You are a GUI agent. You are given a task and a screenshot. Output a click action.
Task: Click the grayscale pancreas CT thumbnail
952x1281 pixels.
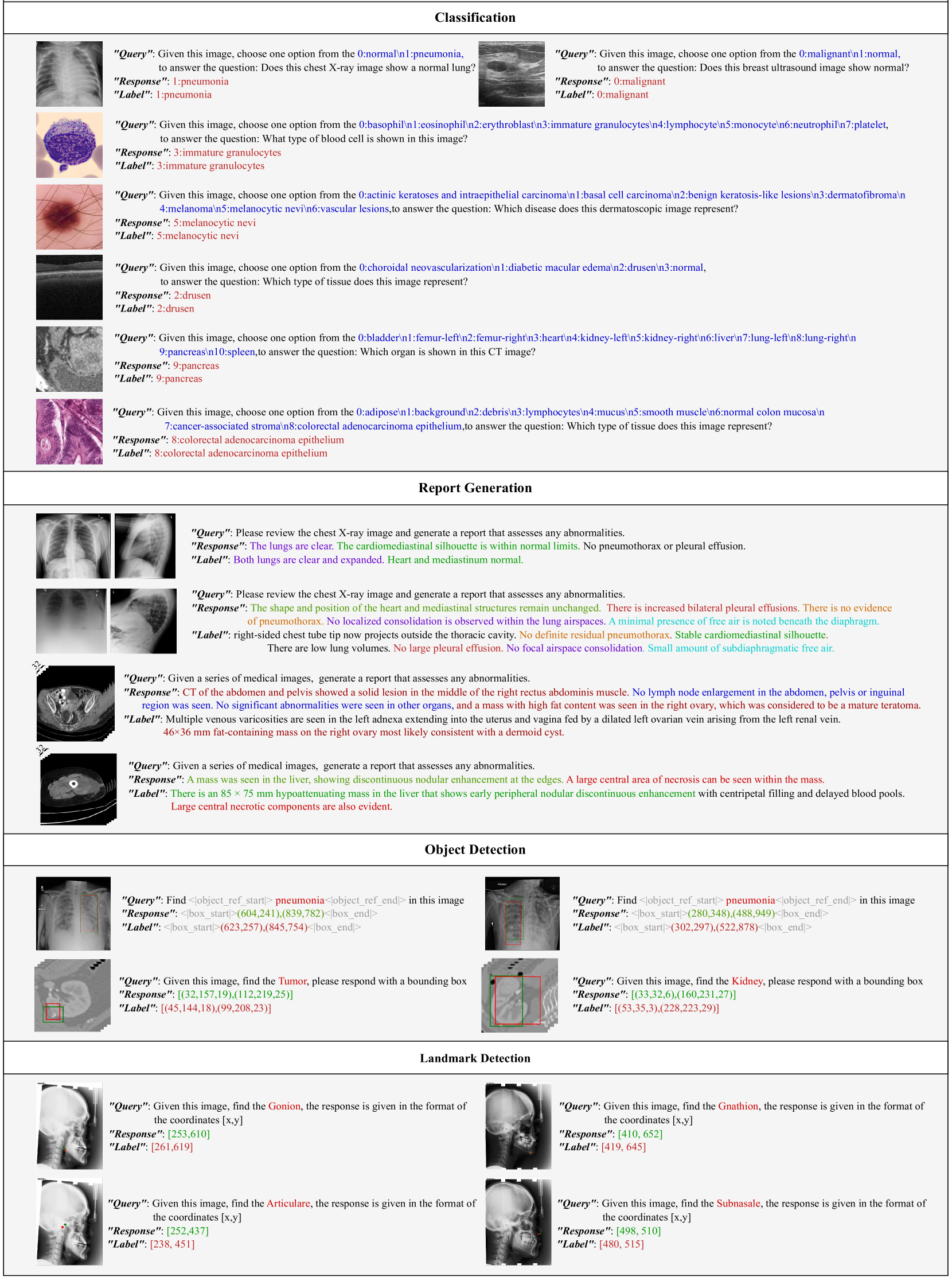[x=69, y=359]
